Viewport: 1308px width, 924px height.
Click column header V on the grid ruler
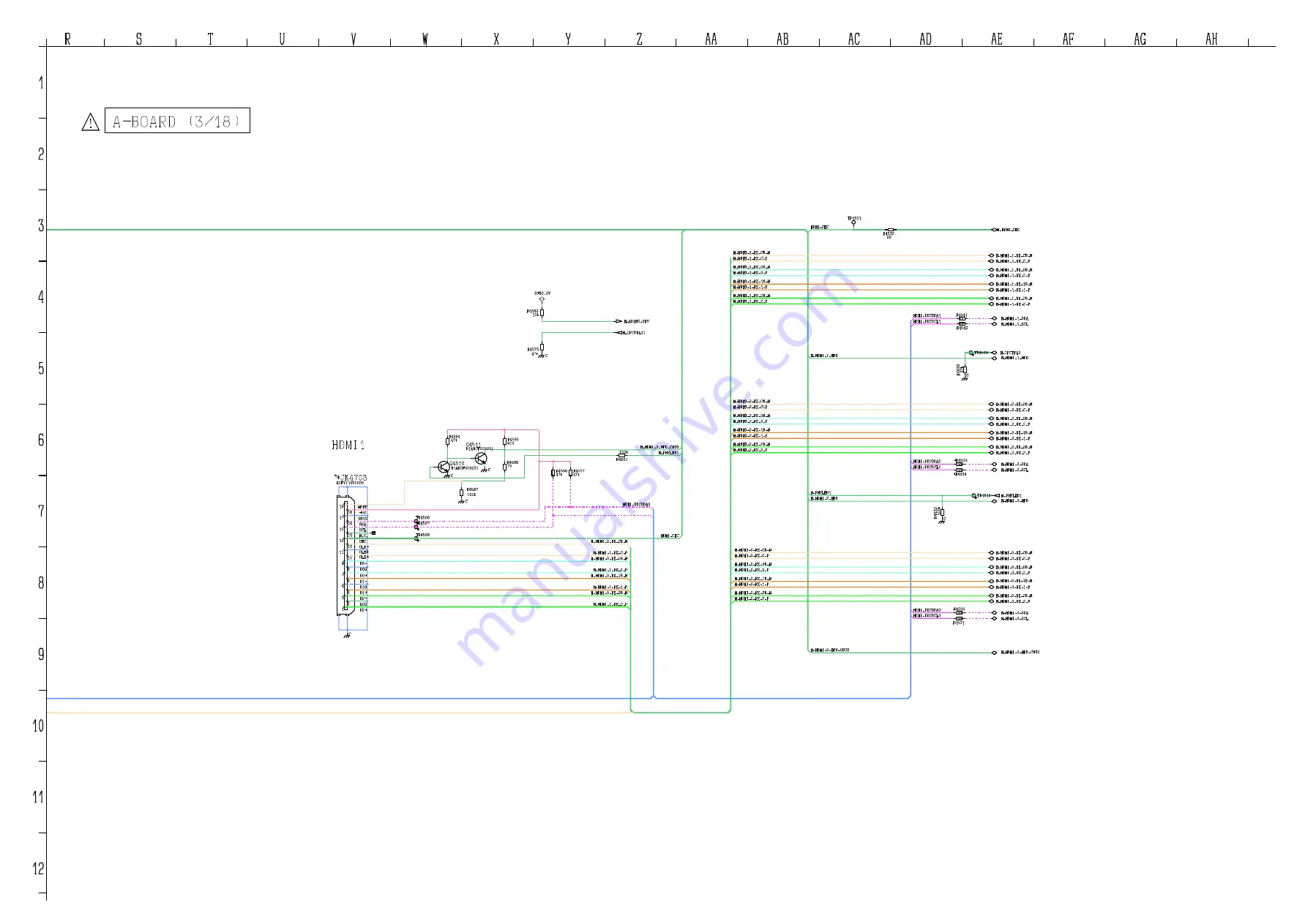click(354, 39)
